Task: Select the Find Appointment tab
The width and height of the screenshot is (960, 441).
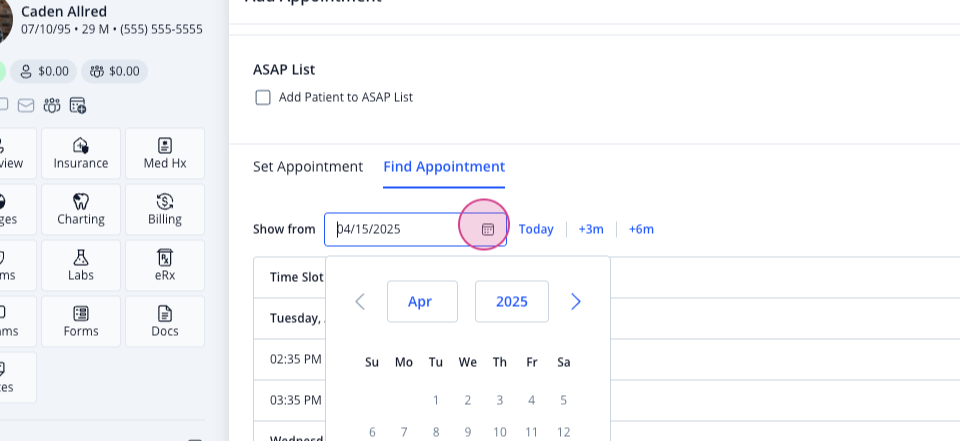Action: 444,167
